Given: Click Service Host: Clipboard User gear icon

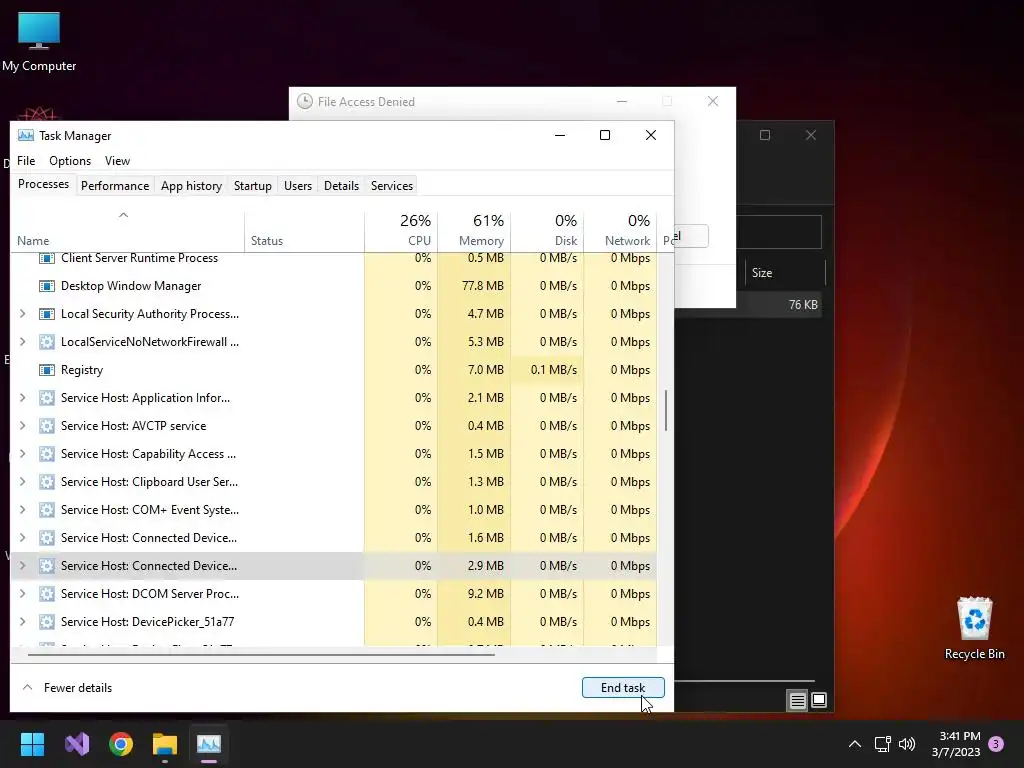Looking at the screenshot, I should click(x=46, y=482).
